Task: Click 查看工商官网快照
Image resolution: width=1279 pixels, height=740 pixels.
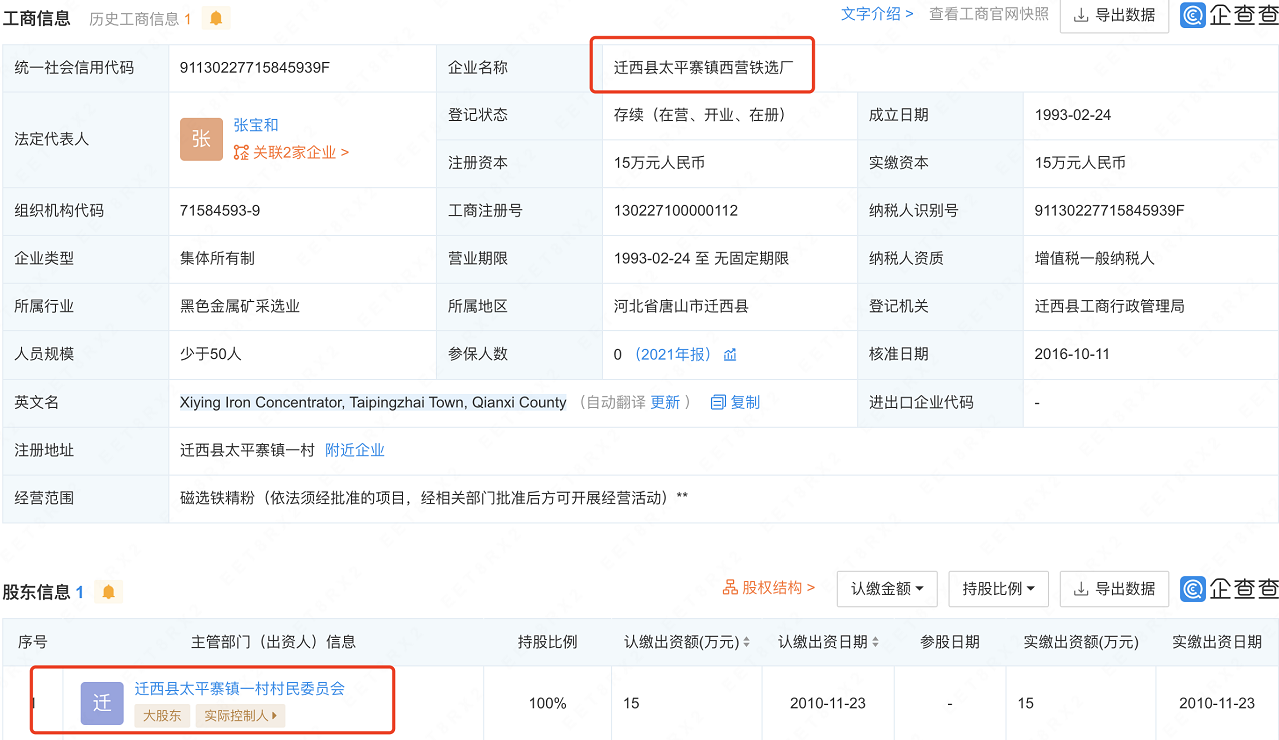Action: (988, 15)
